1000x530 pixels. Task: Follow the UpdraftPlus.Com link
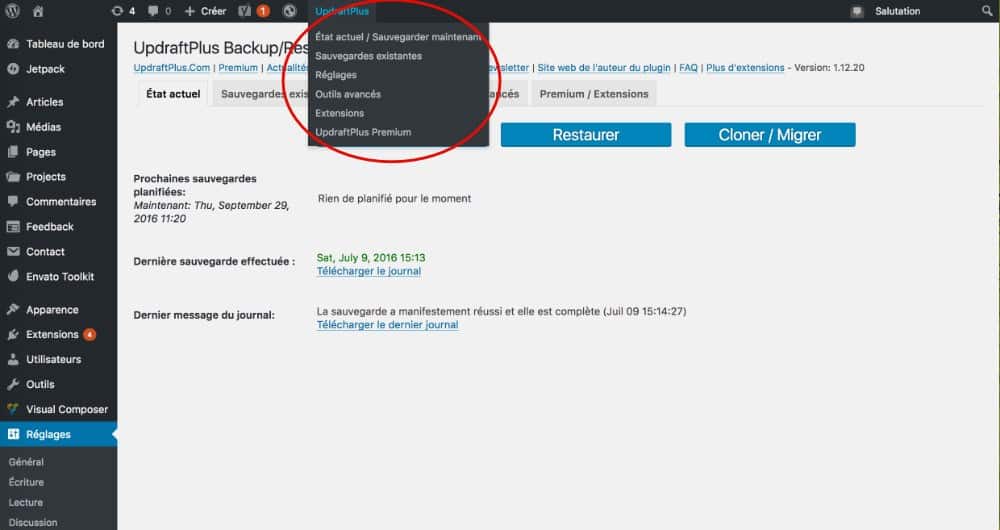172,68
